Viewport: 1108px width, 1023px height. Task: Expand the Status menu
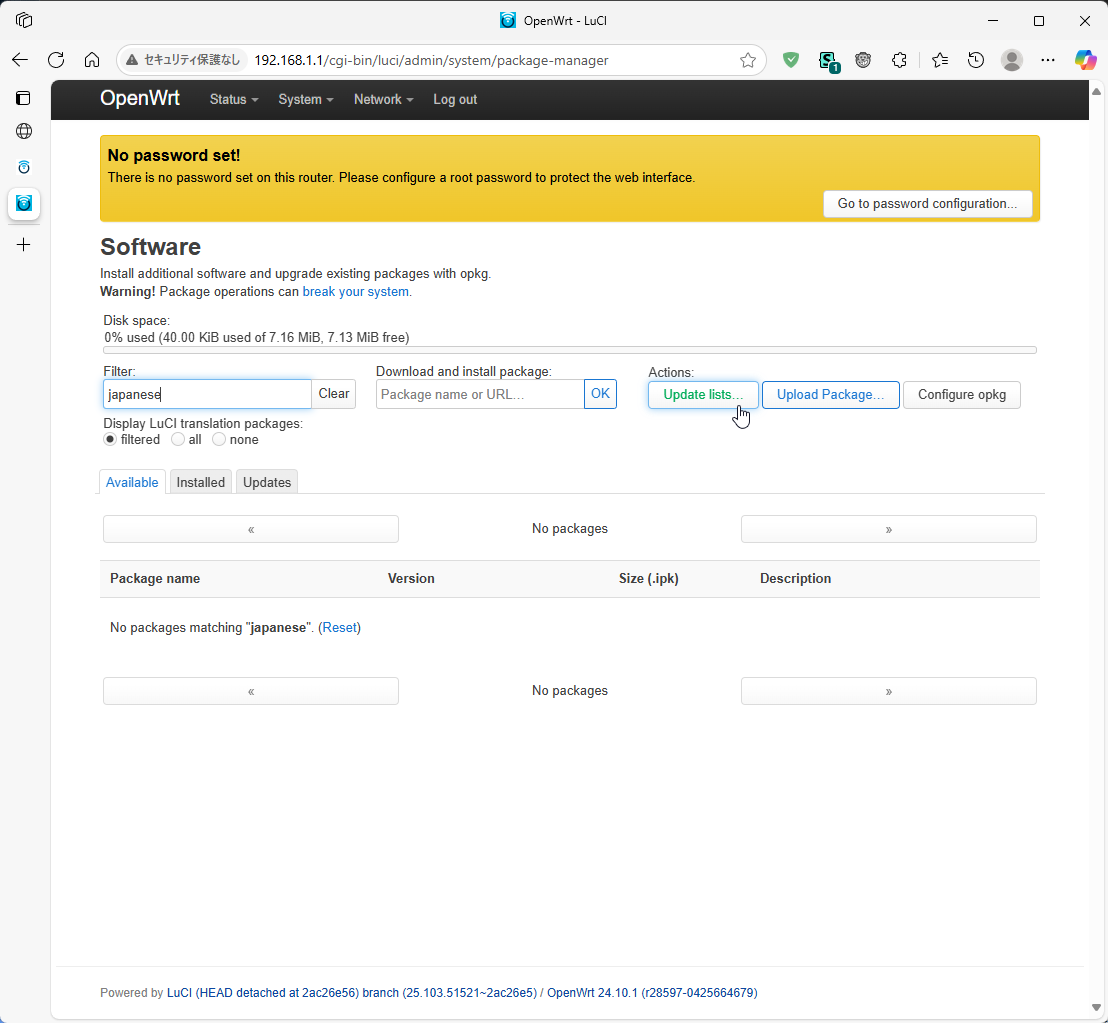coord(234,100)
